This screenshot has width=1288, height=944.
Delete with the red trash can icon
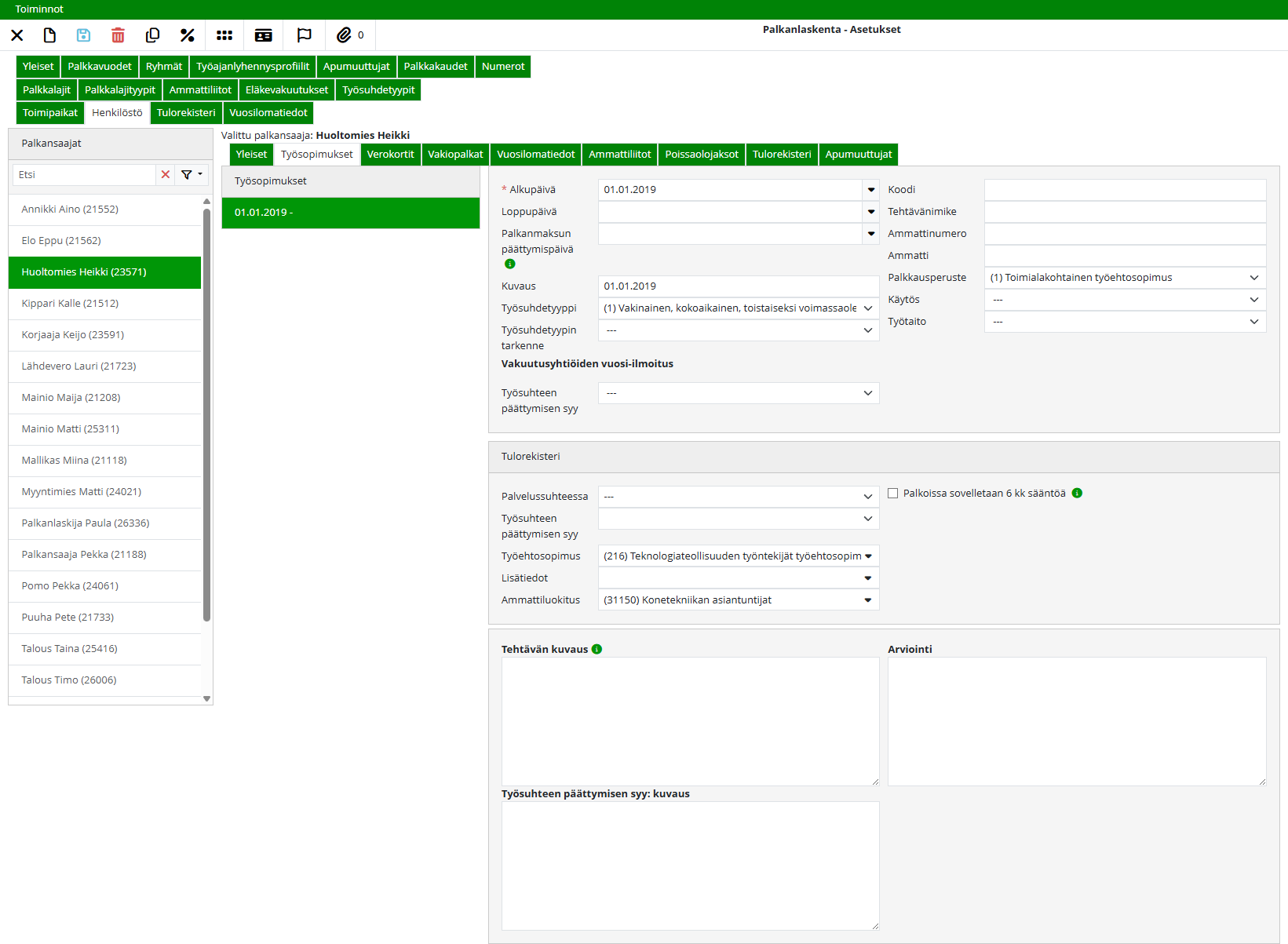point(118,35)
